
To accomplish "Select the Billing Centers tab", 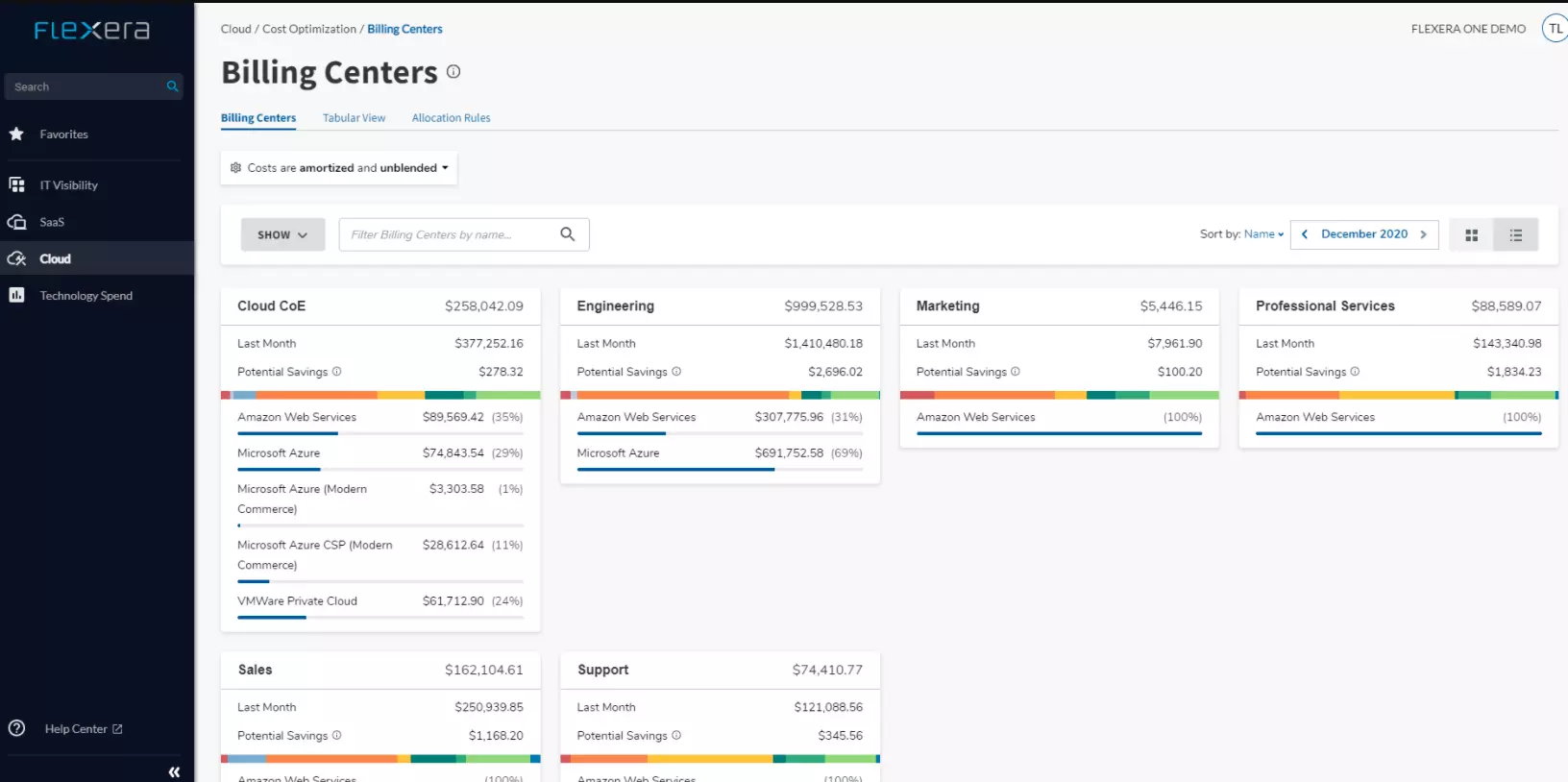I will click(x=258, y=118).
